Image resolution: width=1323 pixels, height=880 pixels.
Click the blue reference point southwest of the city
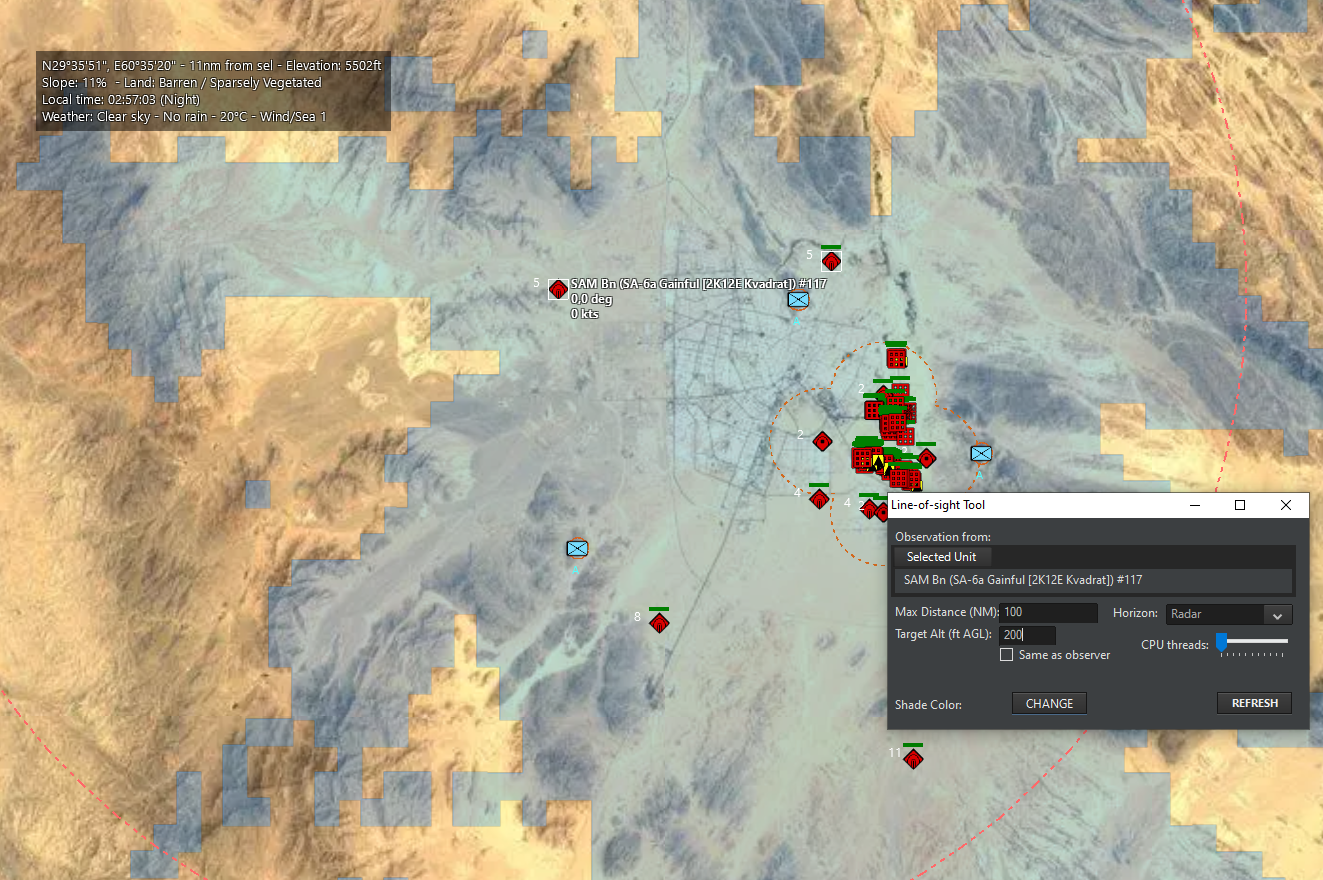point(577,548)
